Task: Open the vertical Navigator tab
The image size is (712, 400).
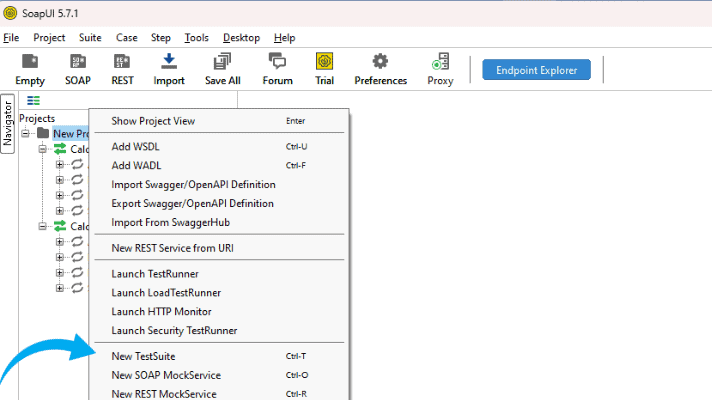Action: [7, 123]
